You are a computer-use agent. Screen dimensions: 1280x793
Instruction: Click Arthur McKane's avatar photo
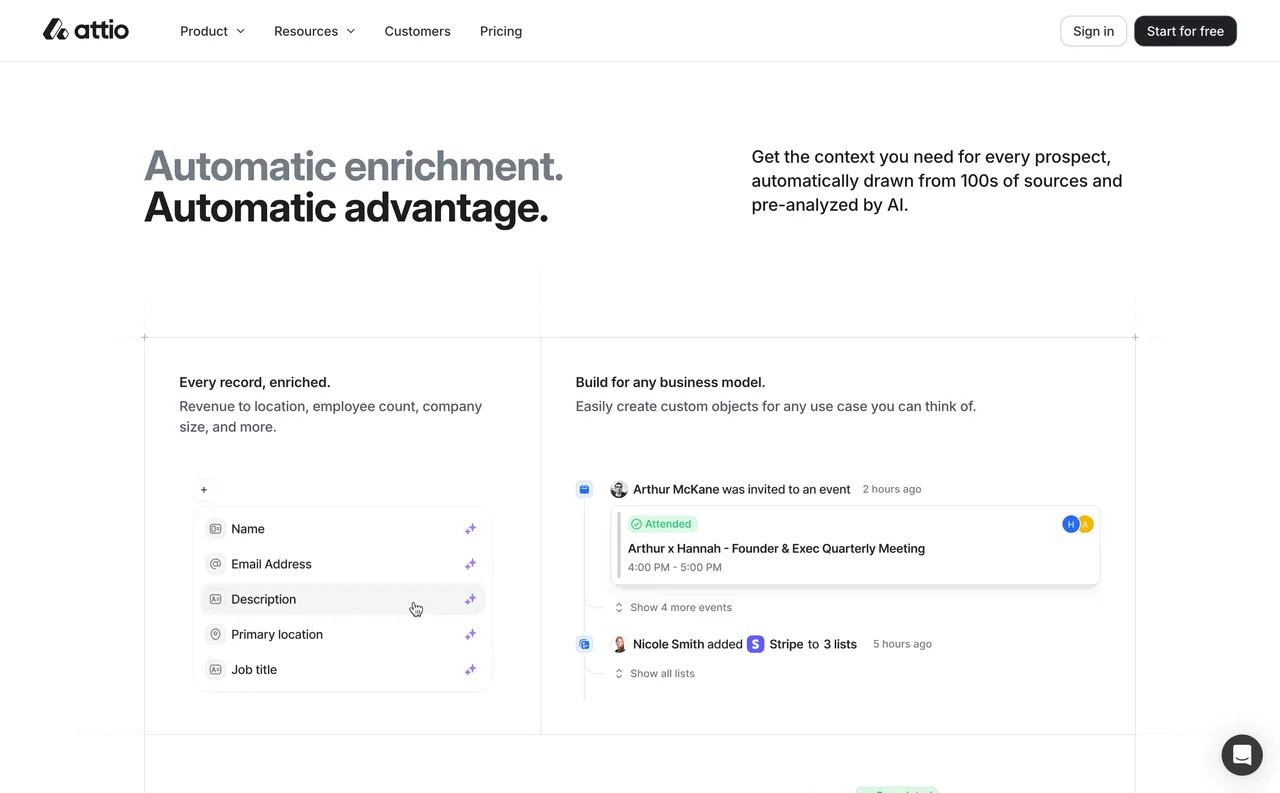tap(619, 489)
